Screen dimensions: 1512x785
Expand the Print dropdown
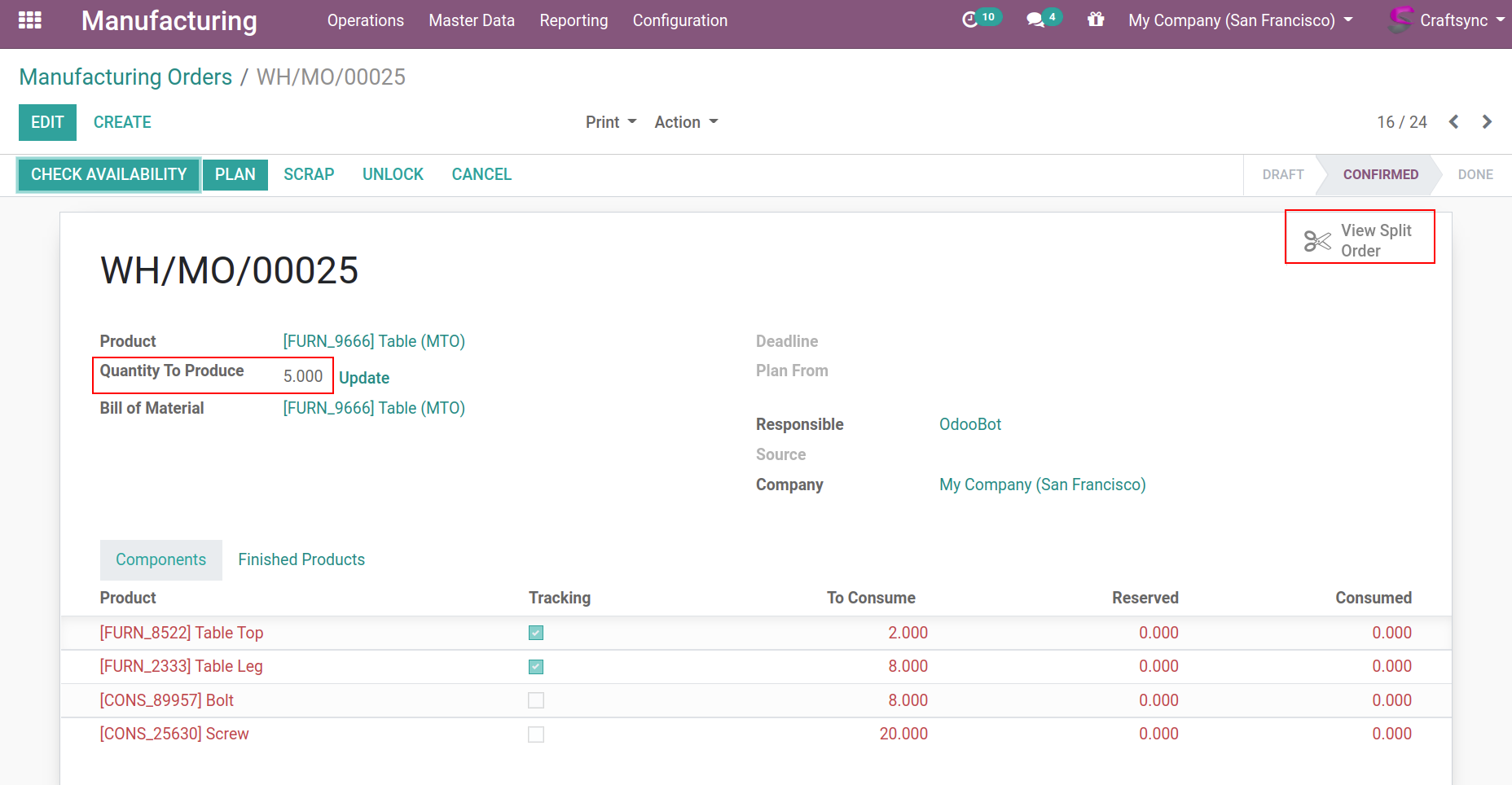click(x=610, y=122)
